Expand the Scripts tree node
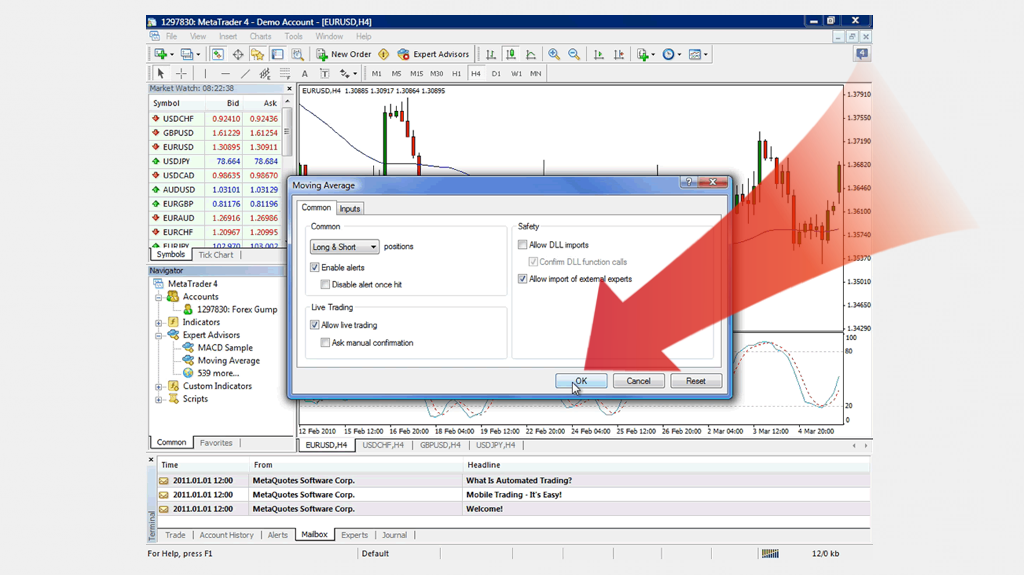1024x575 pixels. click(159, 399)
